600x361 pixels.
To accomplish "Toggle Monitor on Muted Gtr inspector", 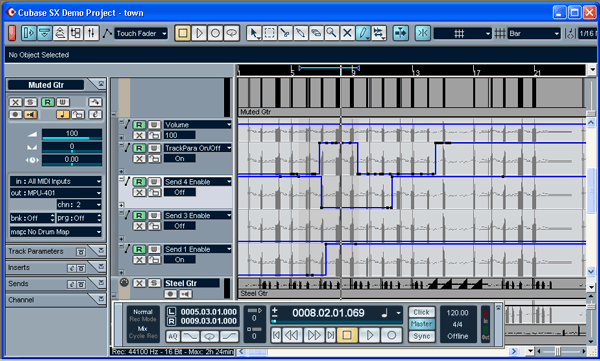I will 31,114.
